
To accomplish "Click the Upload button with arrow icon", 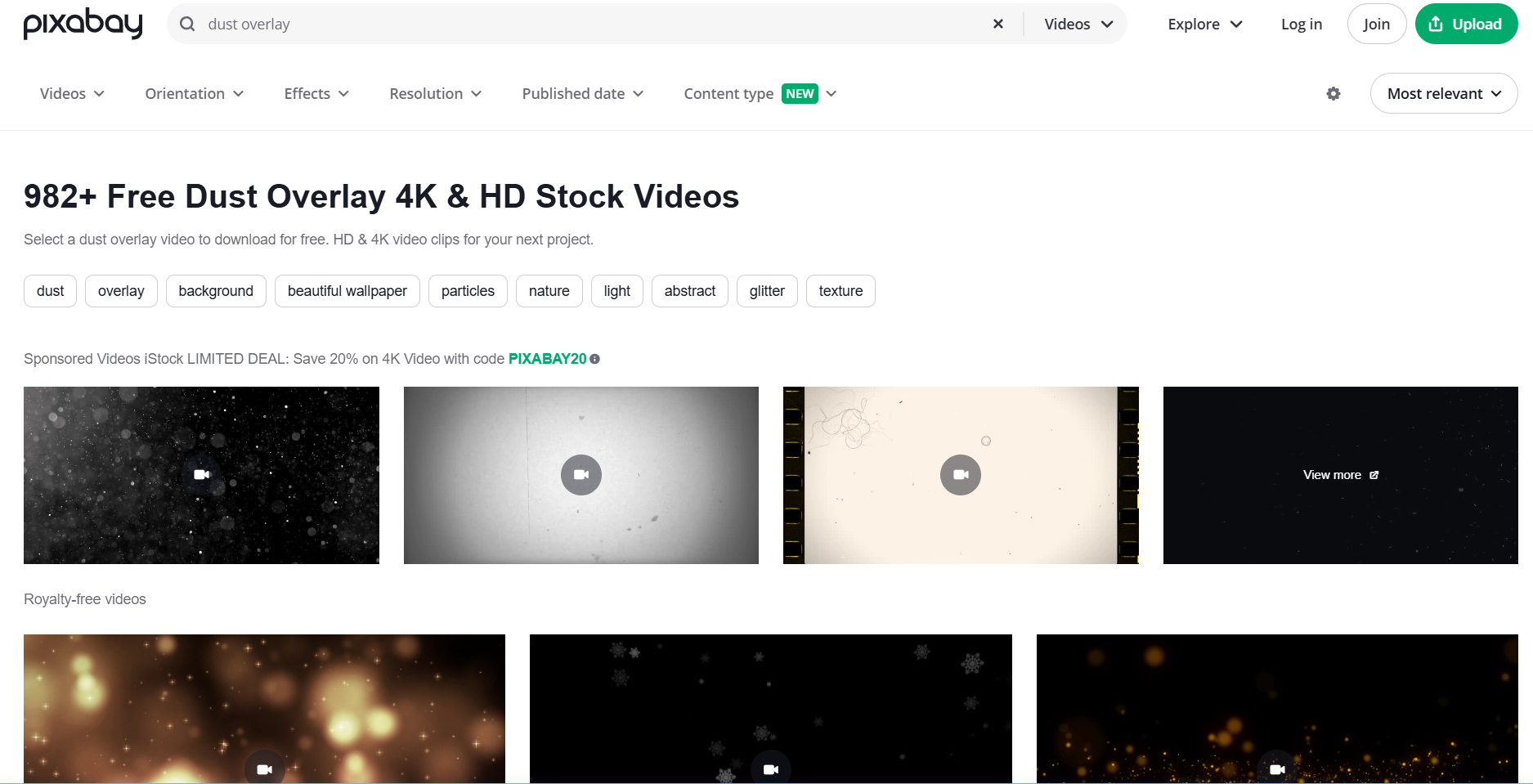I will tap(1466, 24).
